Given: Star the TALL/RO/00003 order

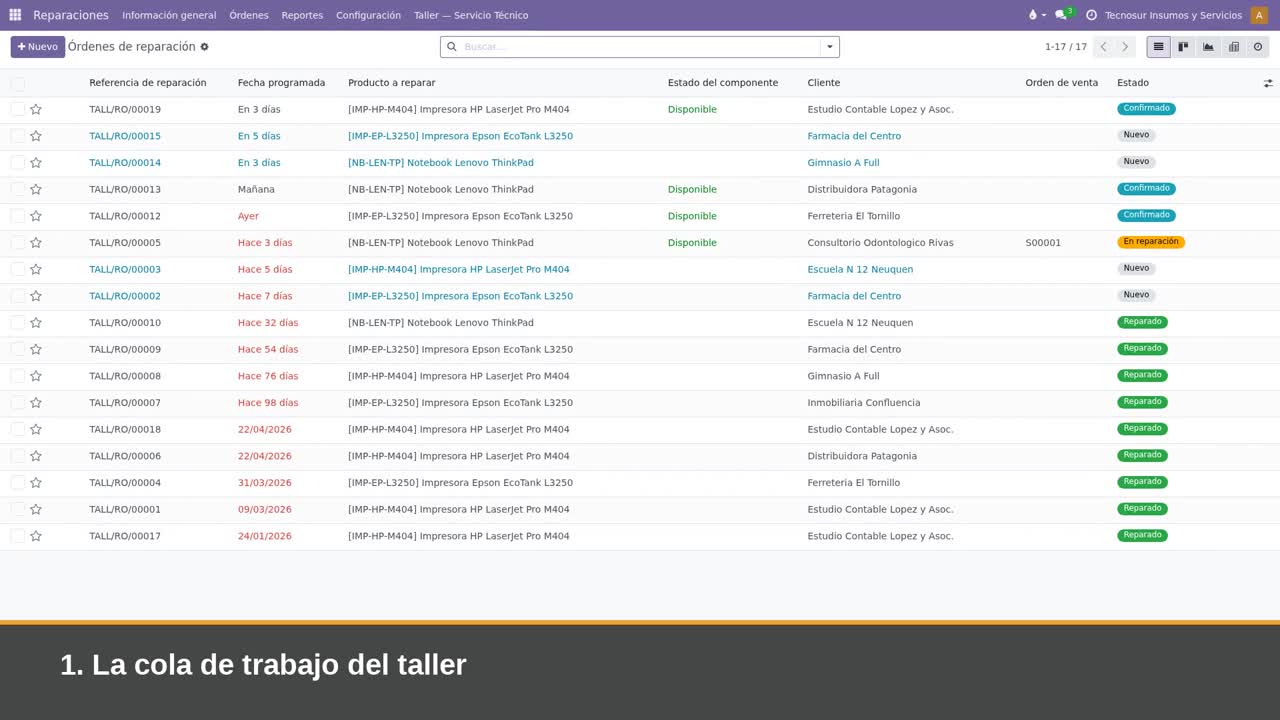Looking at the screenshot, I should pyautogui.click(x=36, y=269).
